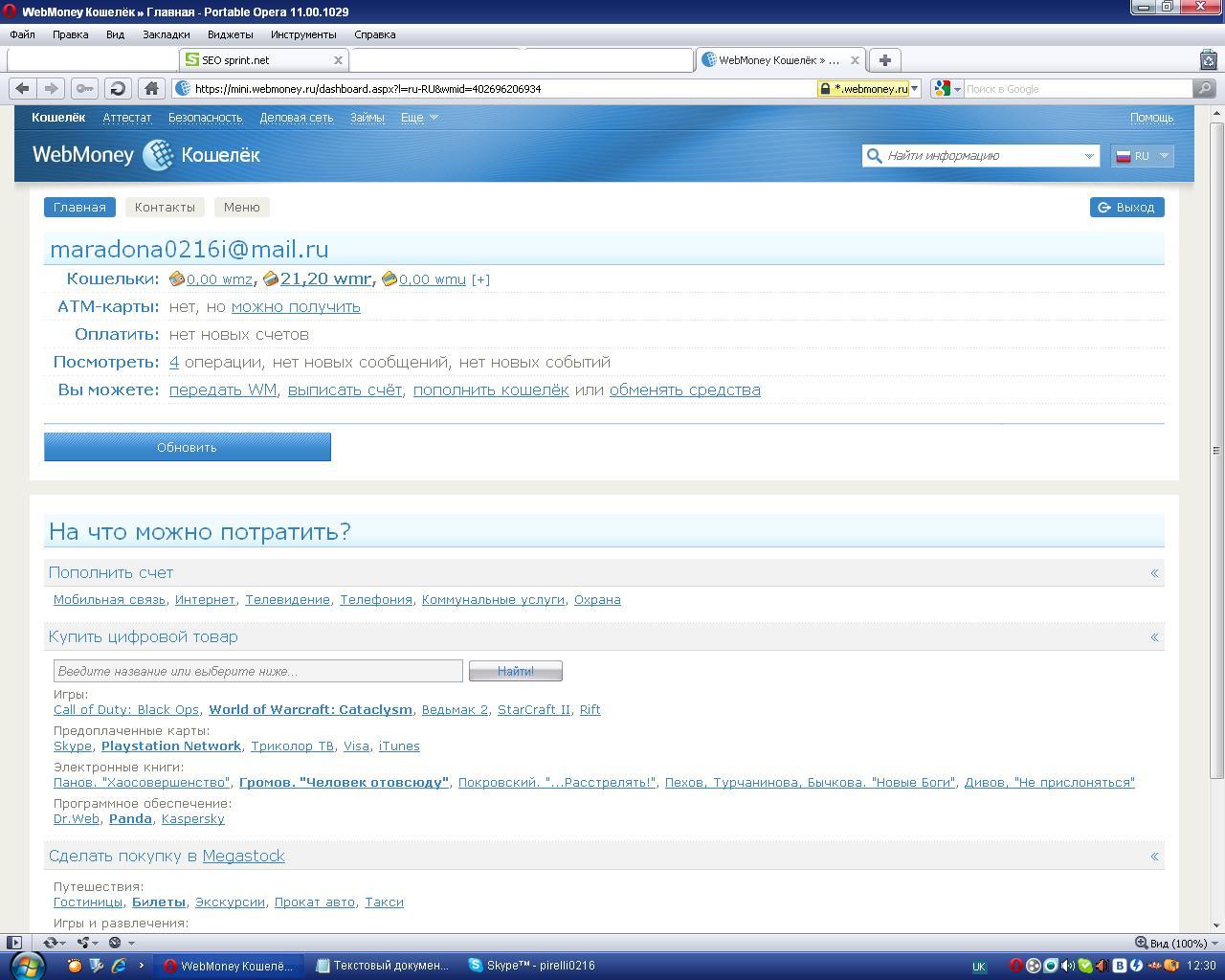Click the WebMoney globe logo
The height and width of the screenshot is (980, 1225).
(158, 155)
